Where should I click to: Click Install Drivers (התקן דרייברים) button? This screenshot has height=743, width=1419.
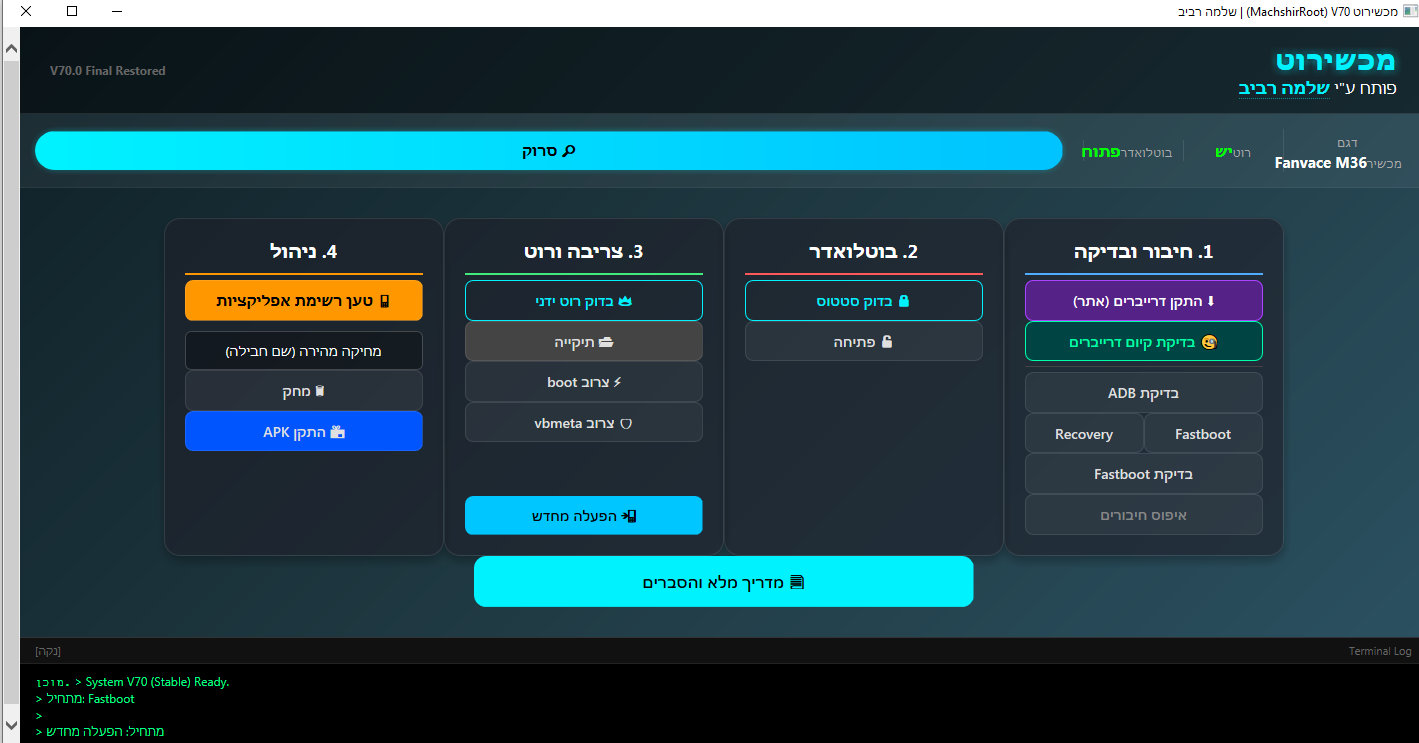click(x=1143, y=301)
